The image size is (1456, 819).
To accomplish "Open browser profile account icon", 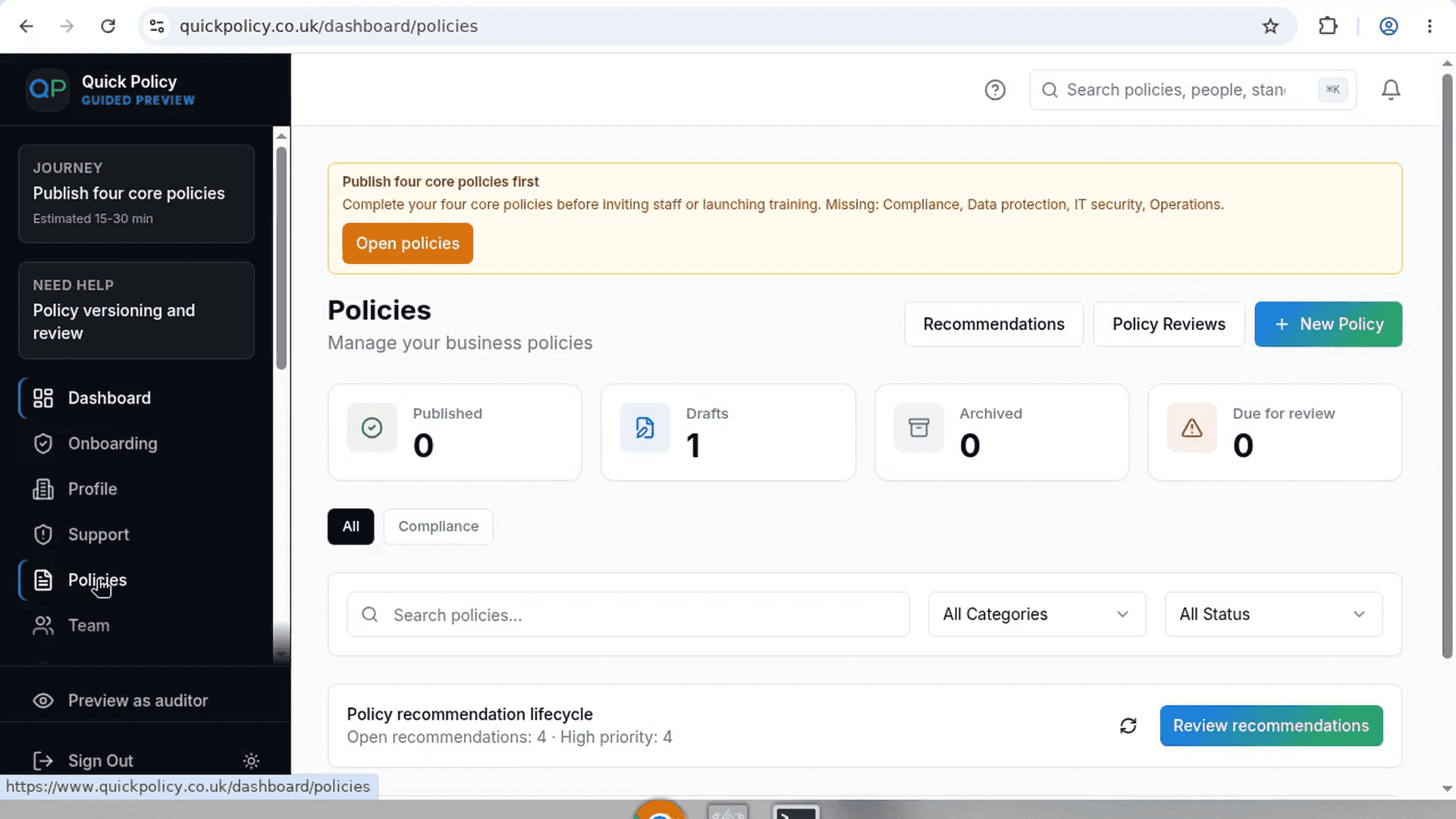I will point(1389,27).
